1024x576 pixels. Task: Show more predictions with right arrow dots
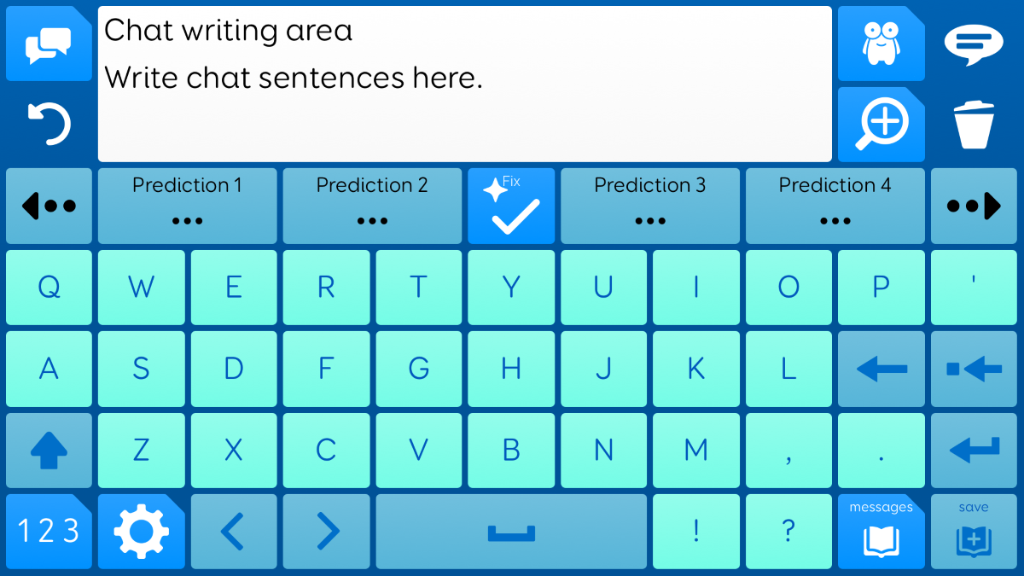pyautogui.click(x=974, y=206)
